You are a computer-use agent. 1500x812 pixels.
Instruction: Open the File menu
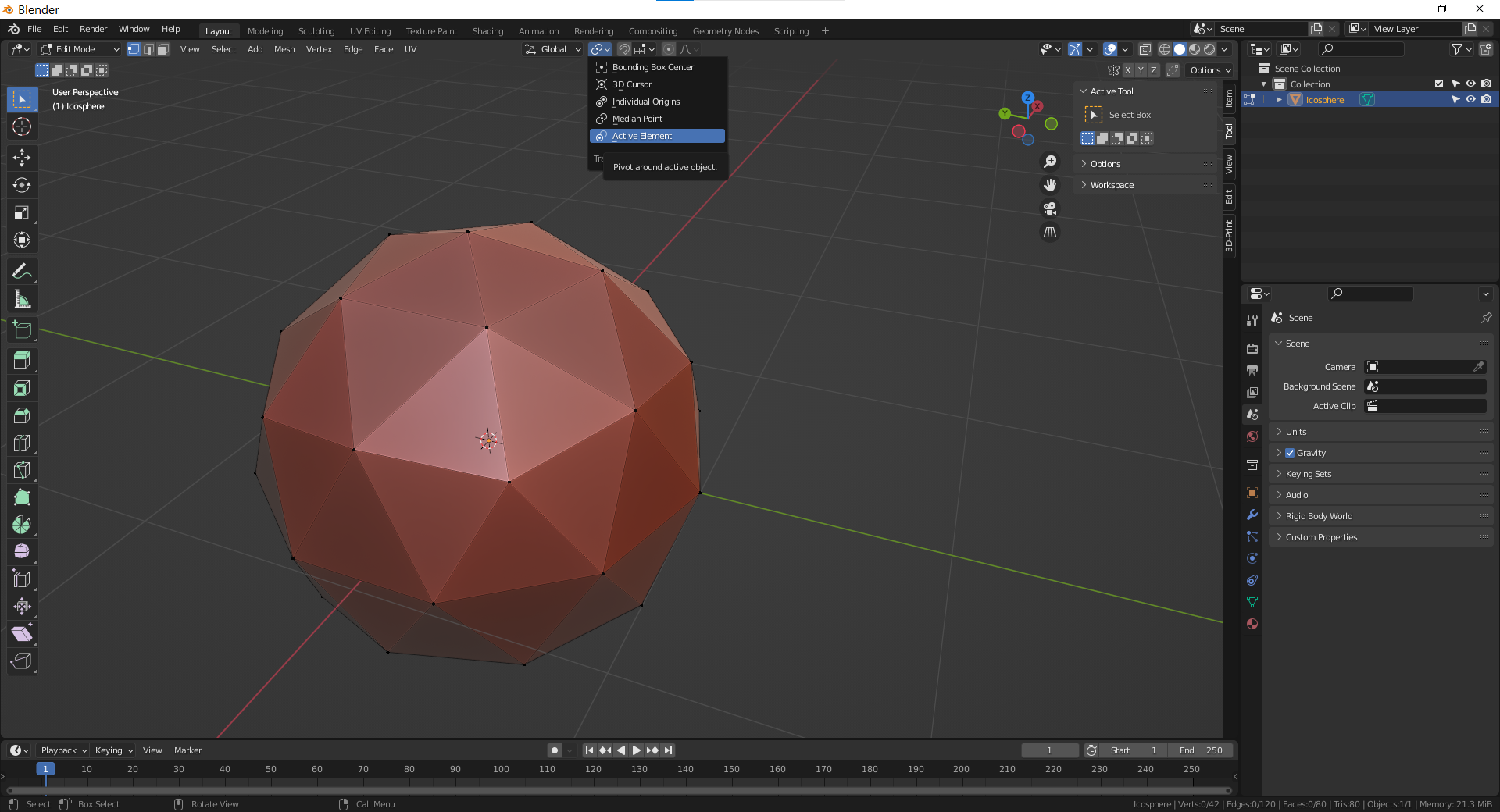pos(34,29)
